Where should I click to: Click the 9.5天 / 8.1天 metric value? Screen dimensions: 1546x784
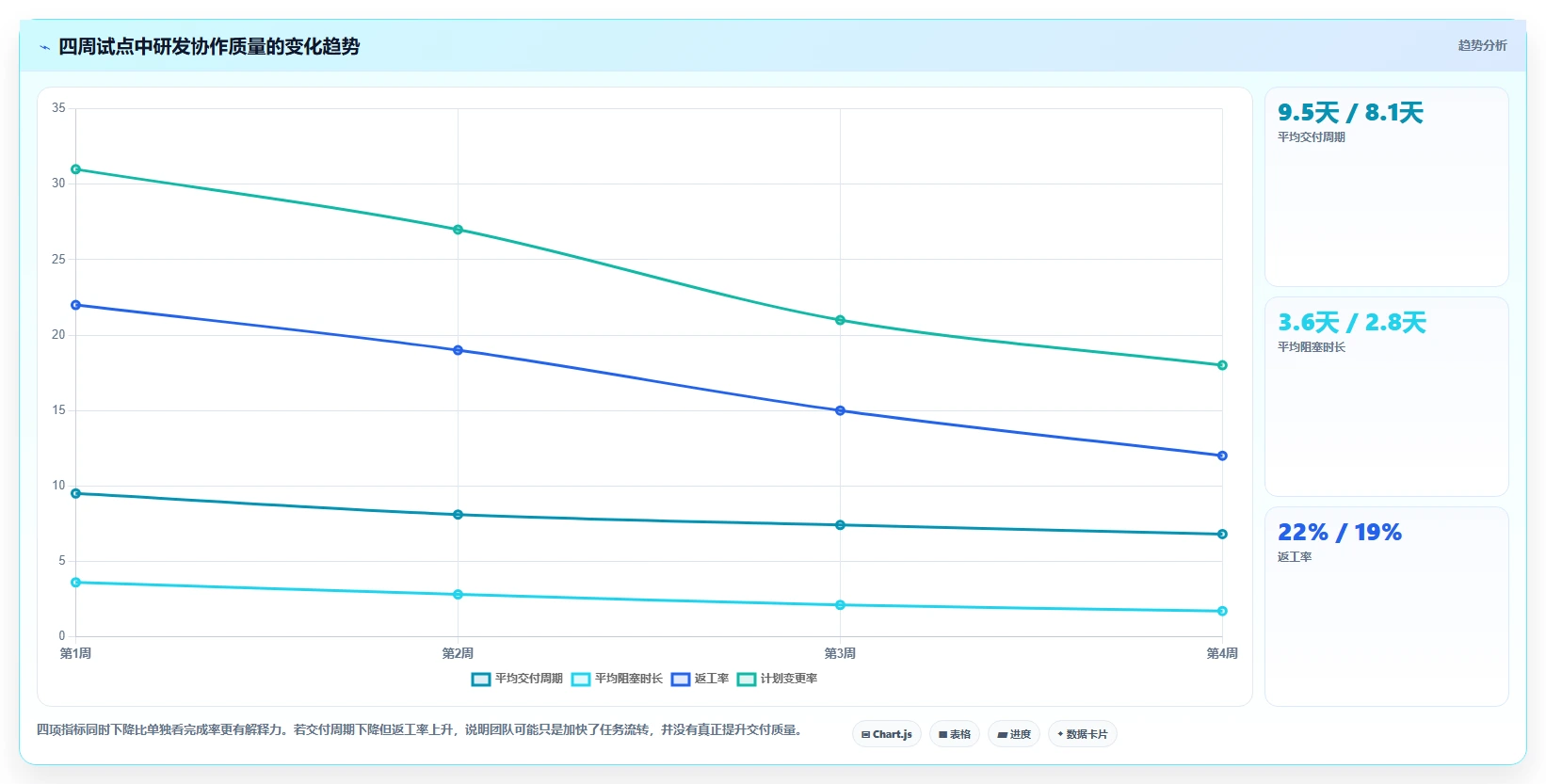click(1350, 113)
